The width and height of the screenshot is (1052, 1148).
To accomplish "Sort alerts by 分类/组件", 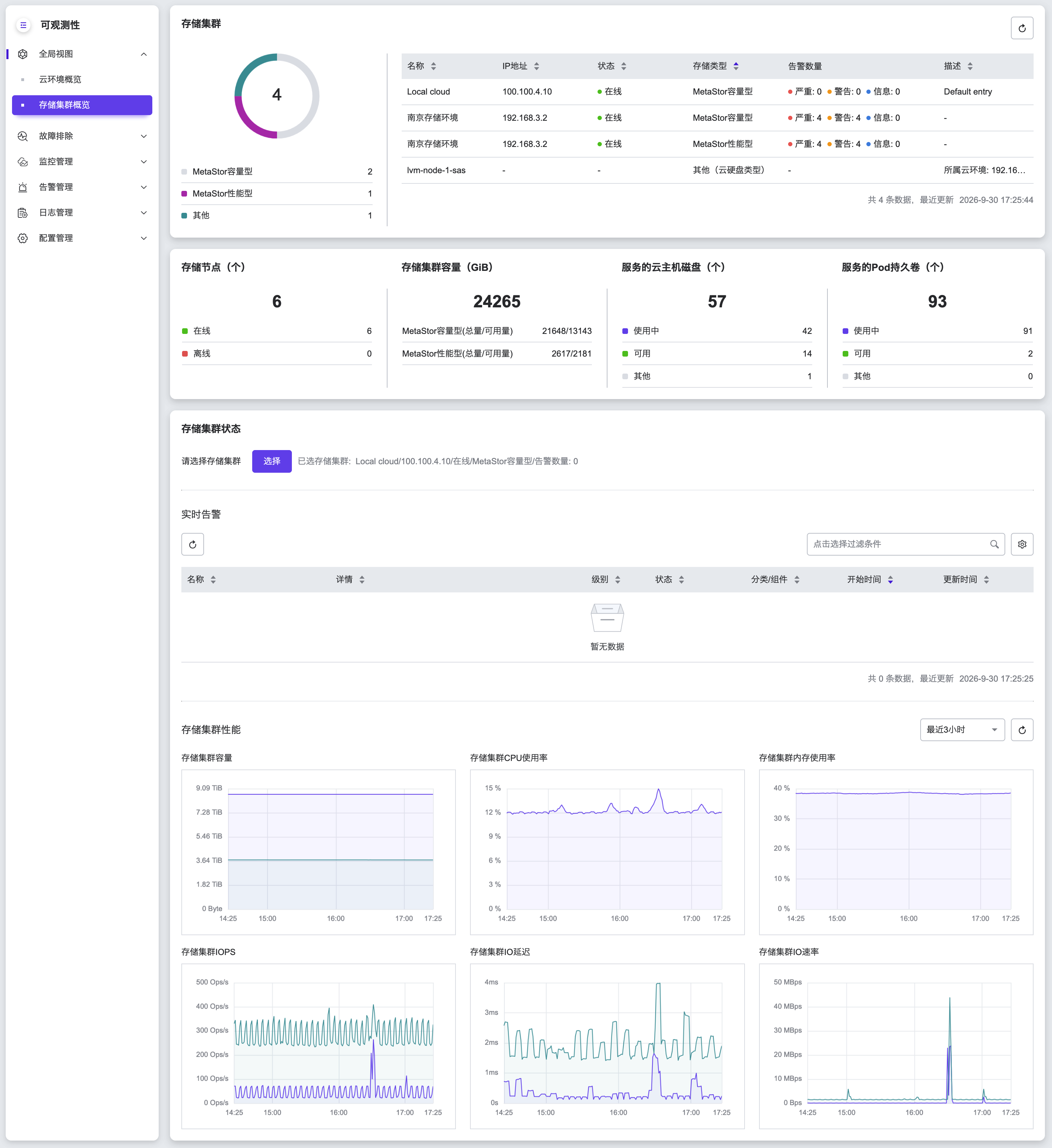I will [x=797, y=580].
